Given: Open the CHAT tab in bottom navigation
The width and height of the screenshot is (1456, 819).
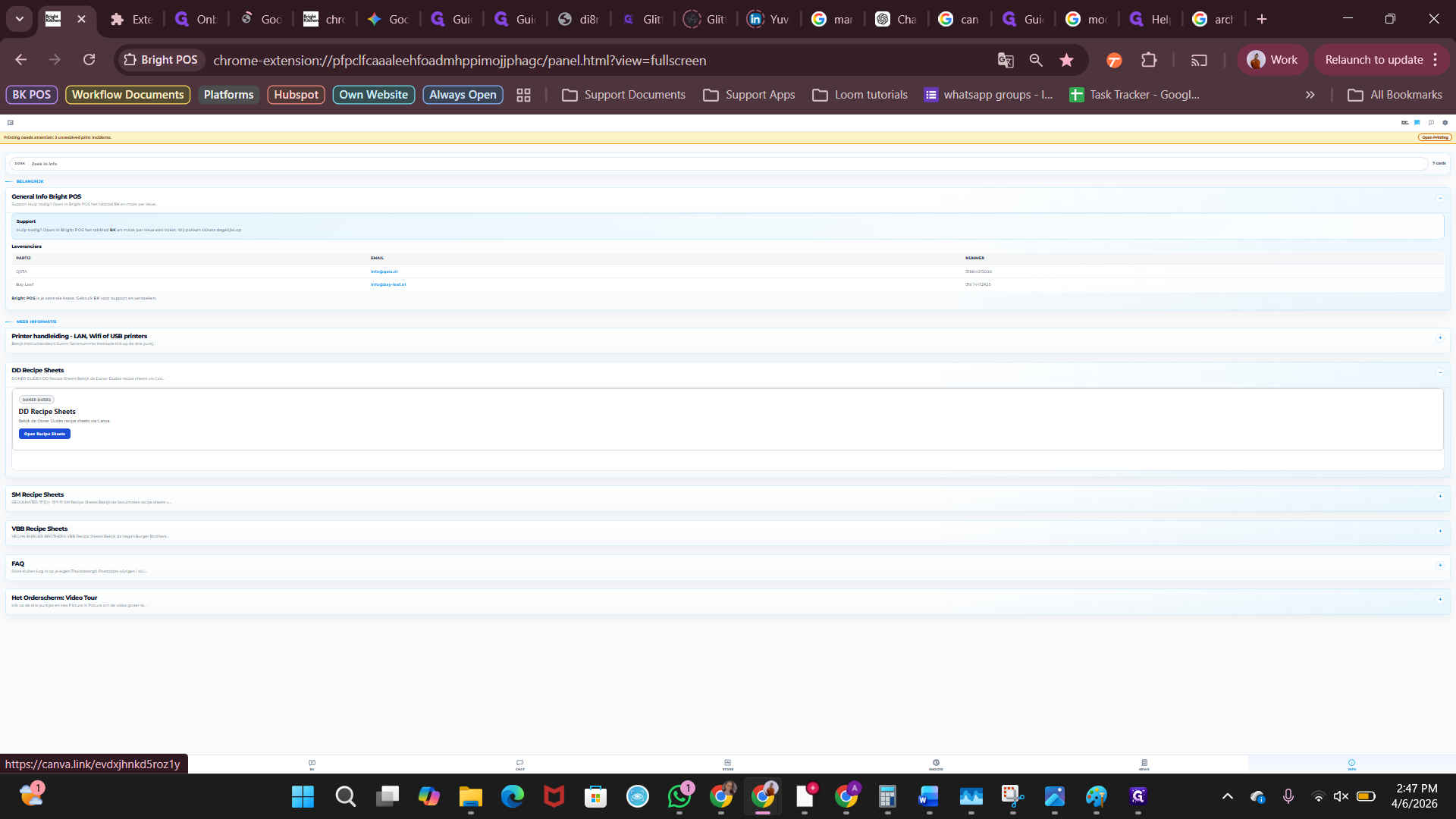Looking at the screenshot, I should (x=519, y=764).
